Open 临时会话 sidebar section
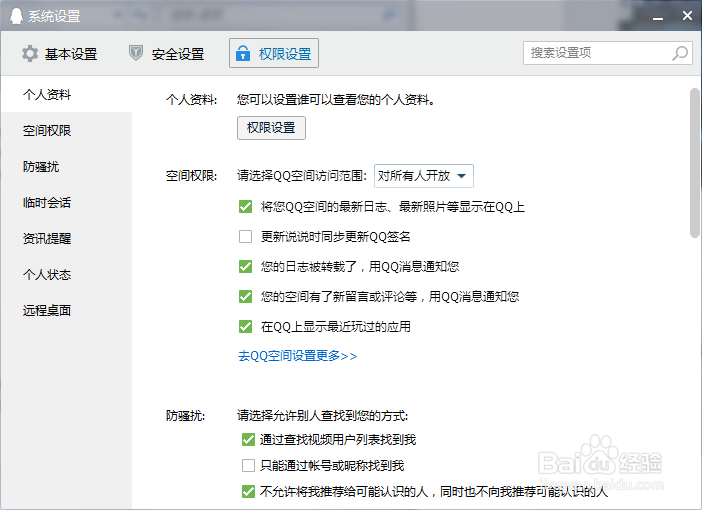 pyautogui.click(x=66, y=202)
